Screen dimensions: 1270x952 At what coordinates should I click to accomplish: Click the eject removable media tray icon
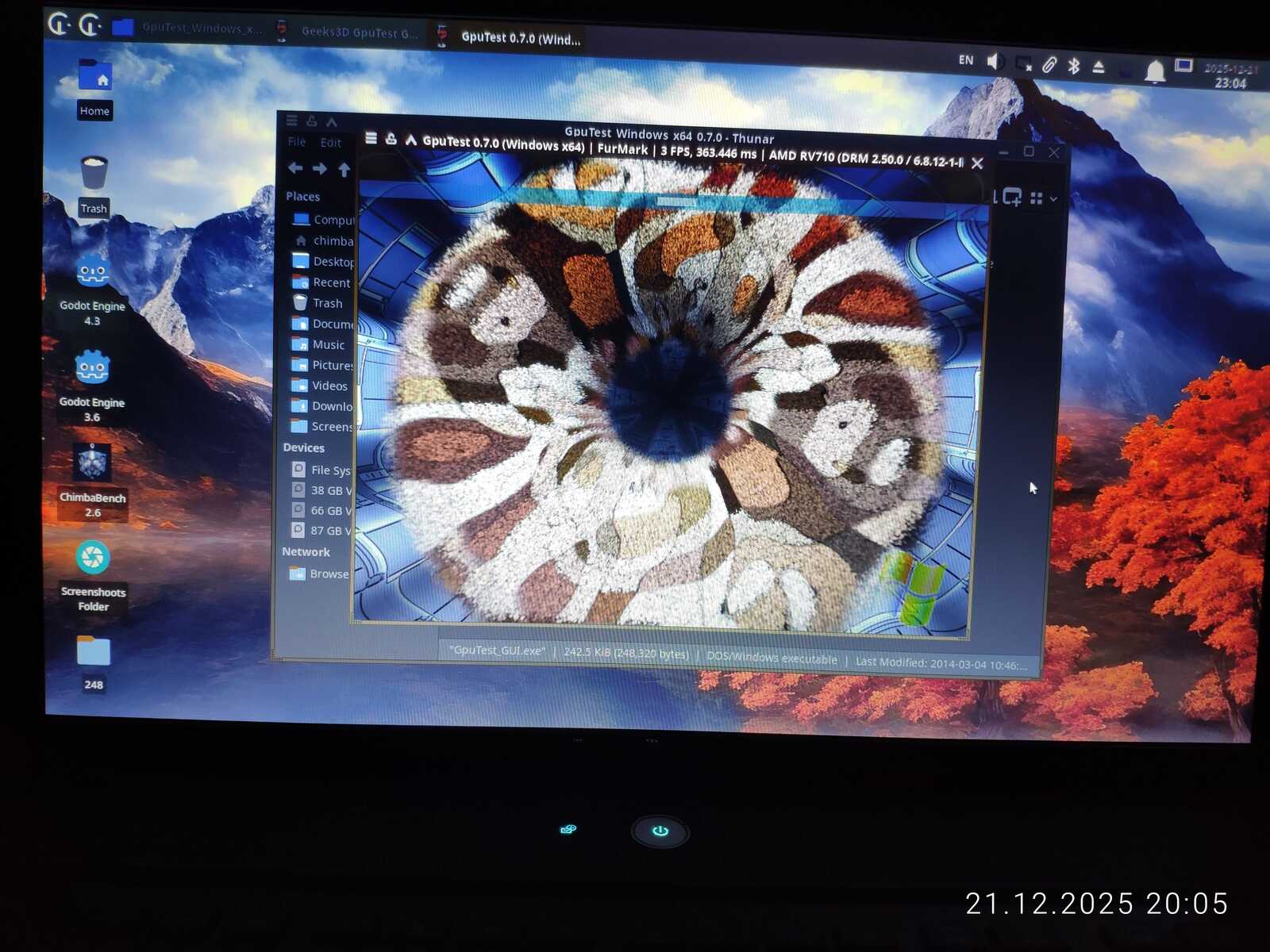1099,67
